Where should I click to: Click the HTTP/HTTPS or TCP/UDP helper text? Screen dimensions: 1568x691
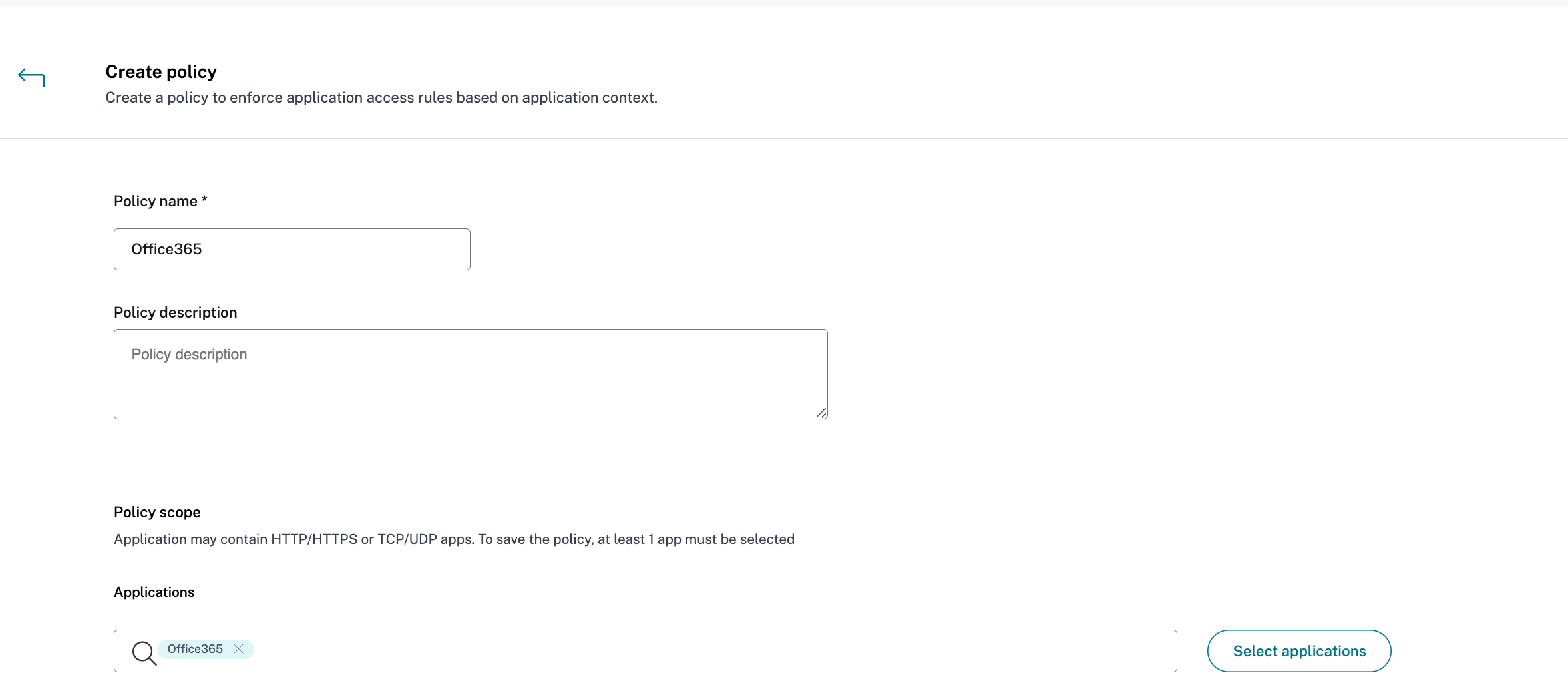[x=454, y=539]
